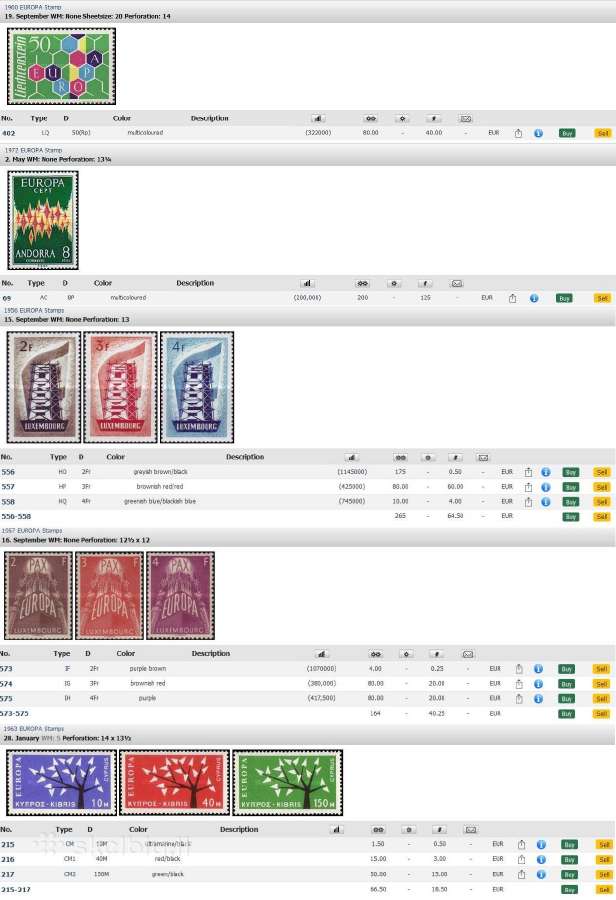View the Liechtenstein 50 Europa stamp image
The image size is (616, 900).
click(x=61, y=67)
